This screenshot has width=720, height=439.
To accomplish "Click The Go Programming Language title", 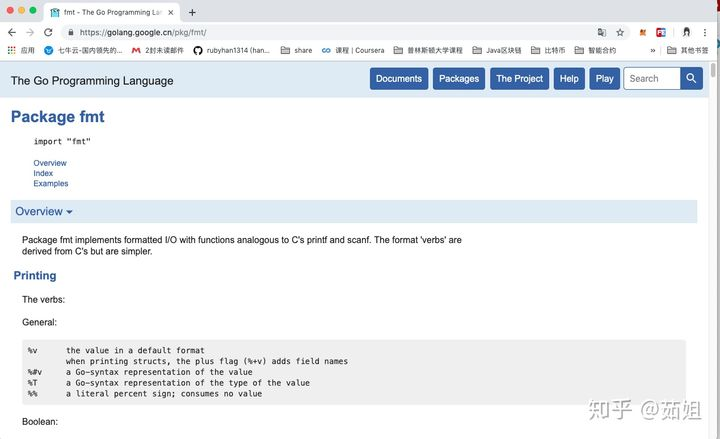I will tap(92, 81).
